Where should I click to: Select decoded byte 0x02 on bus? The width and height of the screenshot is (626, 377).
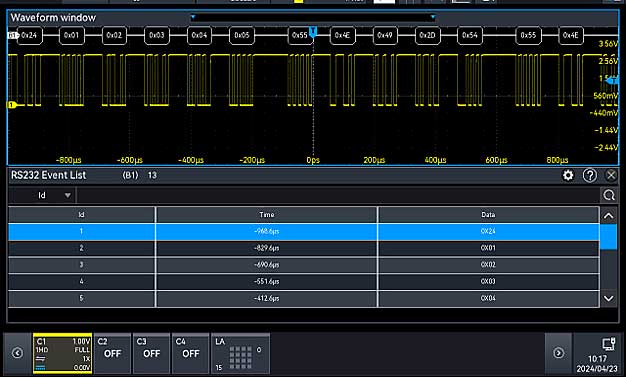tap(114, 35)
